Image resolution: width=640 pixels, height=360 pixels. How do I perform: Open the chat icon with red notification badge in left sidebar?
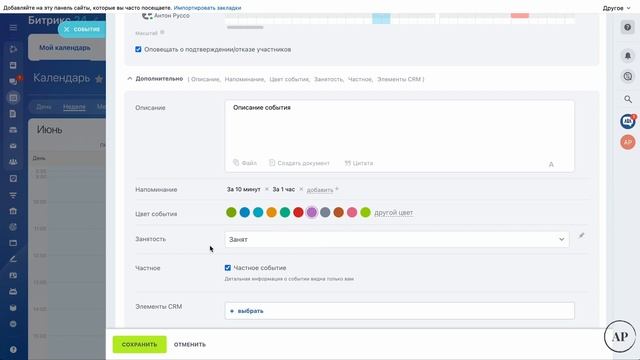coord(13,81)
